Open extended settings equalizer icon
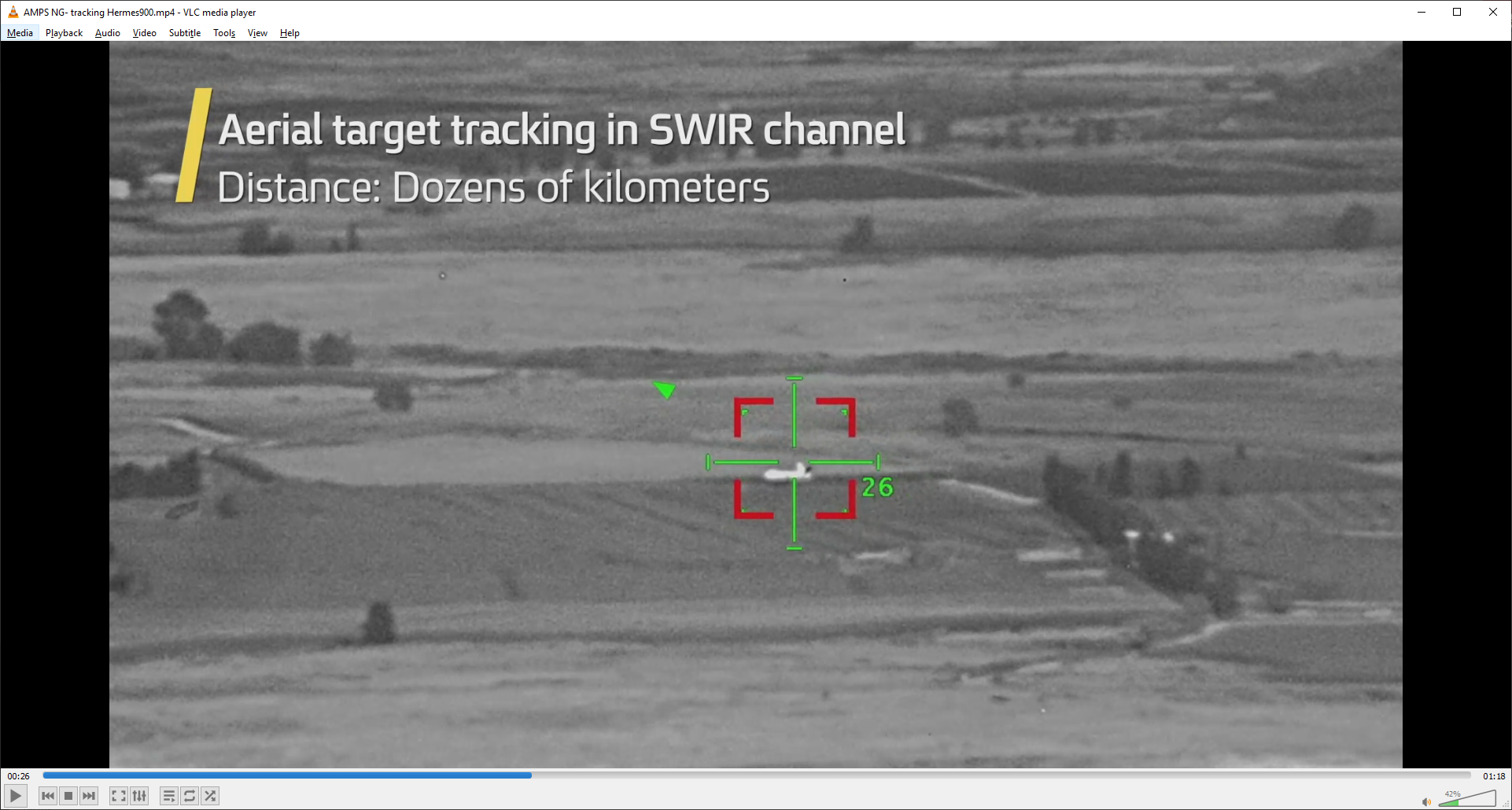1512x810 pixels. [x=139, y=796]
